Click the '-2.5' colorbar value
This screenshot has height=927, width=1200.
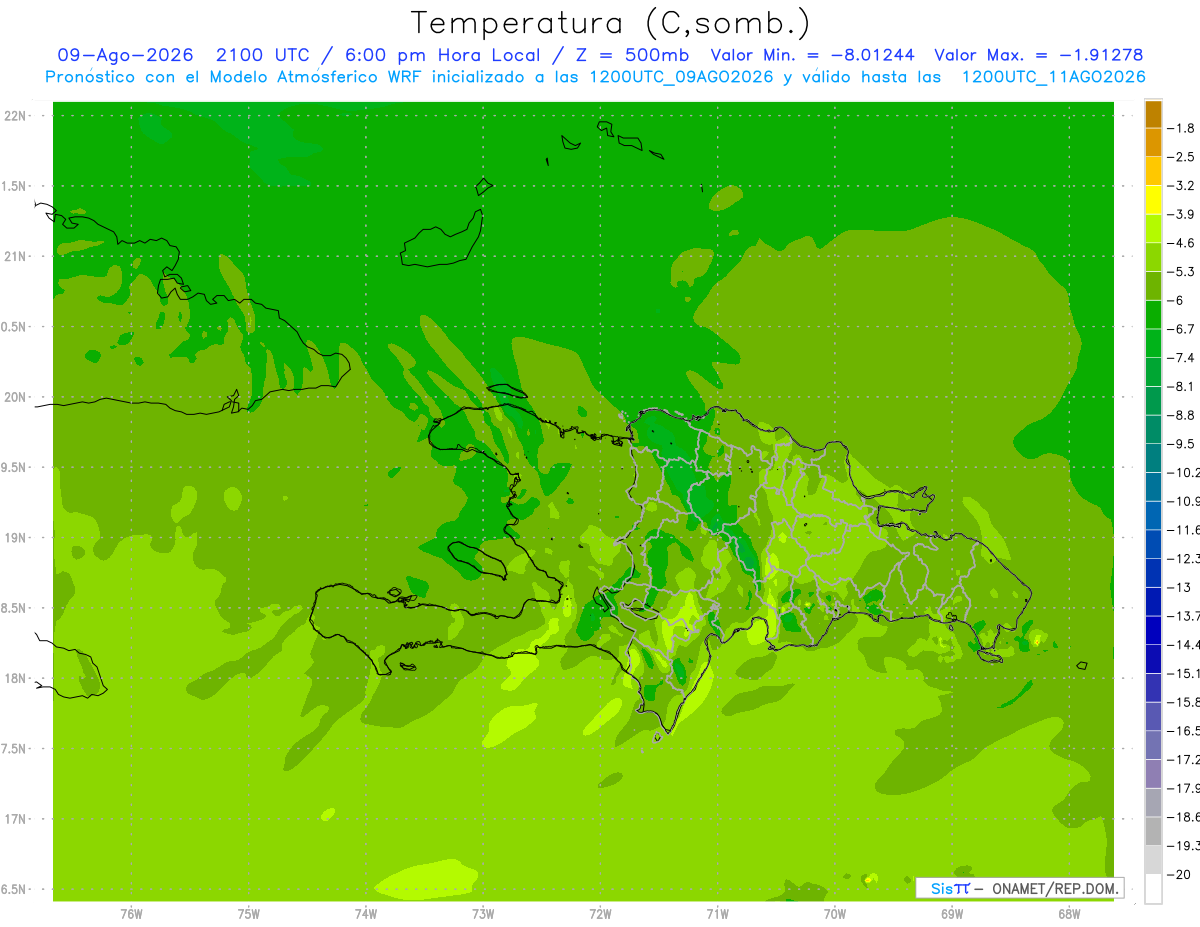click(1181, 157)
